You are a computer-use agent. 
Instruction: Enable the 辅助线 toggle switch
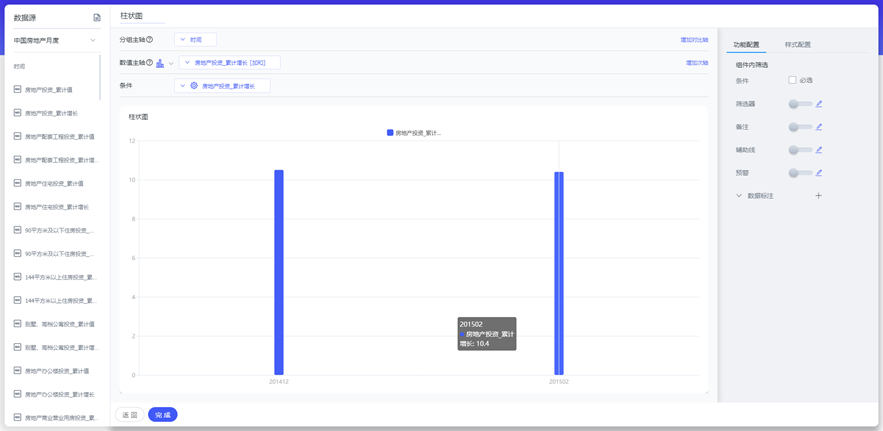tap(798, 150)
